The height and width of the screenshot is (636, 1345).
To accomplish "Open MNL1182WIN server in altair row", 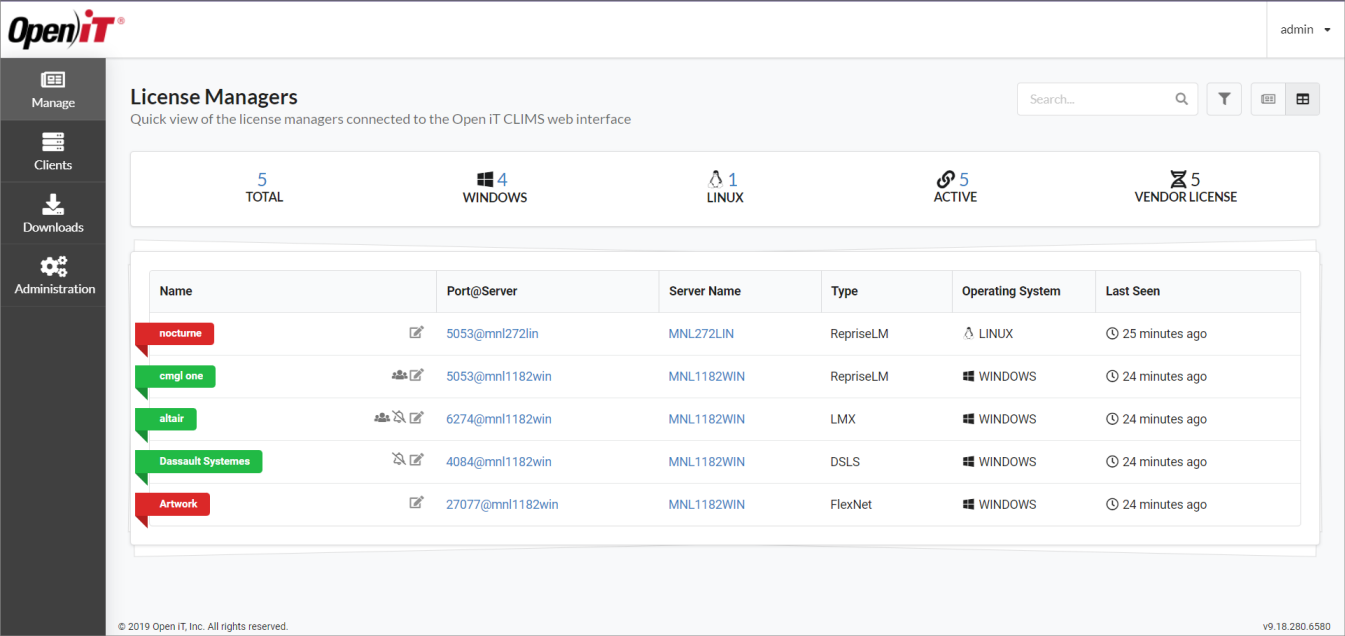I will point(706,419).
